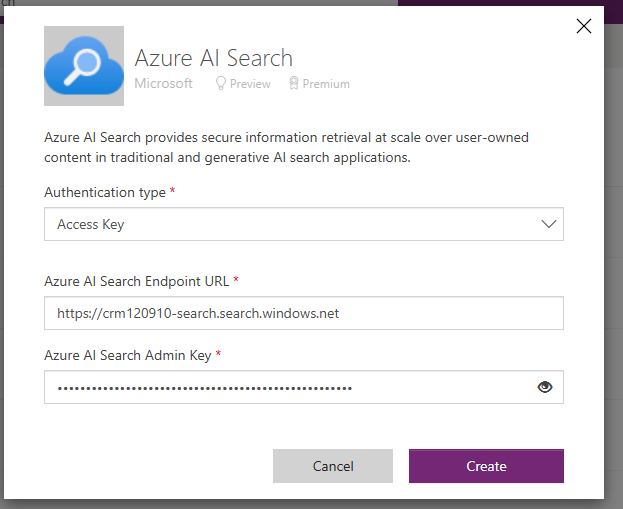The height and width of the screenshot is (509, 623).
Task: Click the Azure AI Search title text
Action: (x=214, y=58)
